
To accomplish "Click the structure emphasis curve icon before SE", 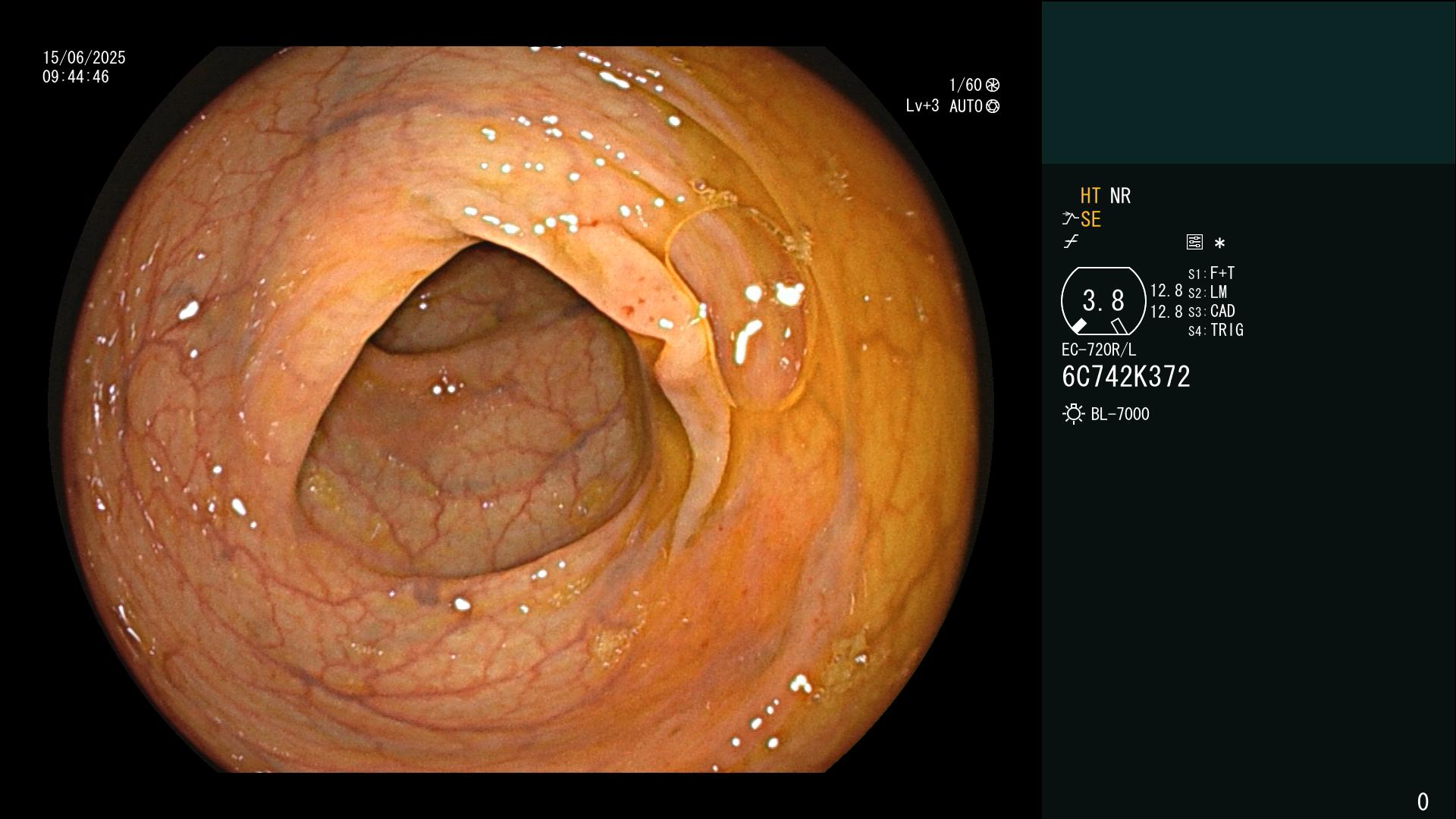I will click(1070, 219).
